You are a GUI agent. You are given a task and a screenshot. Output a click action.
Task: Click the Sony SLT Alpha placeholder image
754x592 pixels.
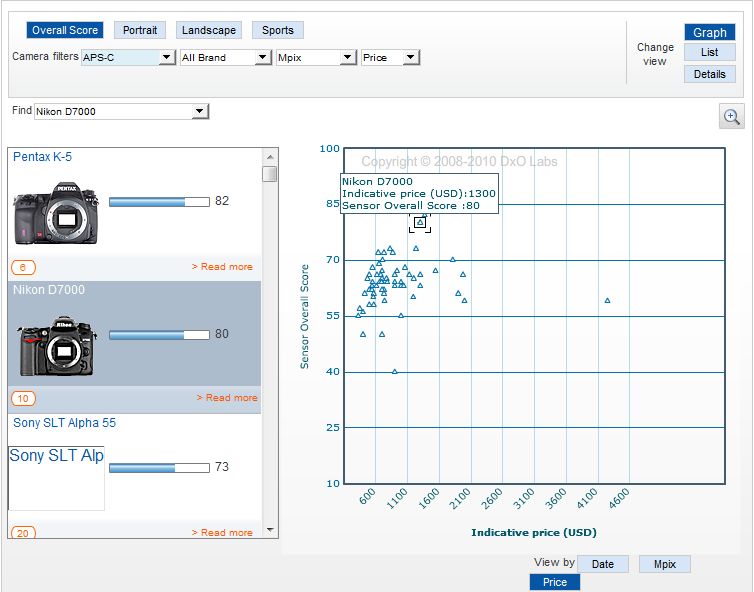pyautogui.click(x=56, y=478)
